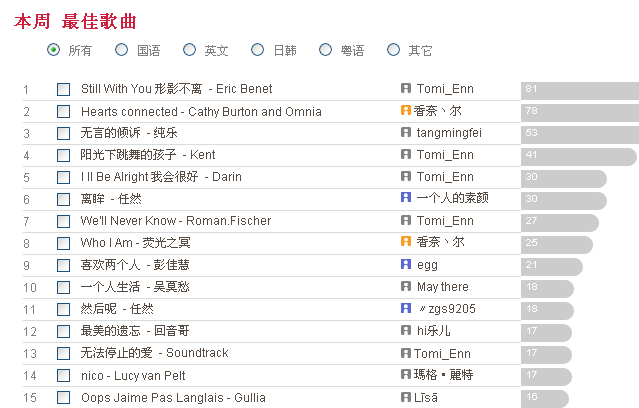Viewport: 639px width, 408px height.
Task: Click blue user icon beside egg
Action: (406, 264)
